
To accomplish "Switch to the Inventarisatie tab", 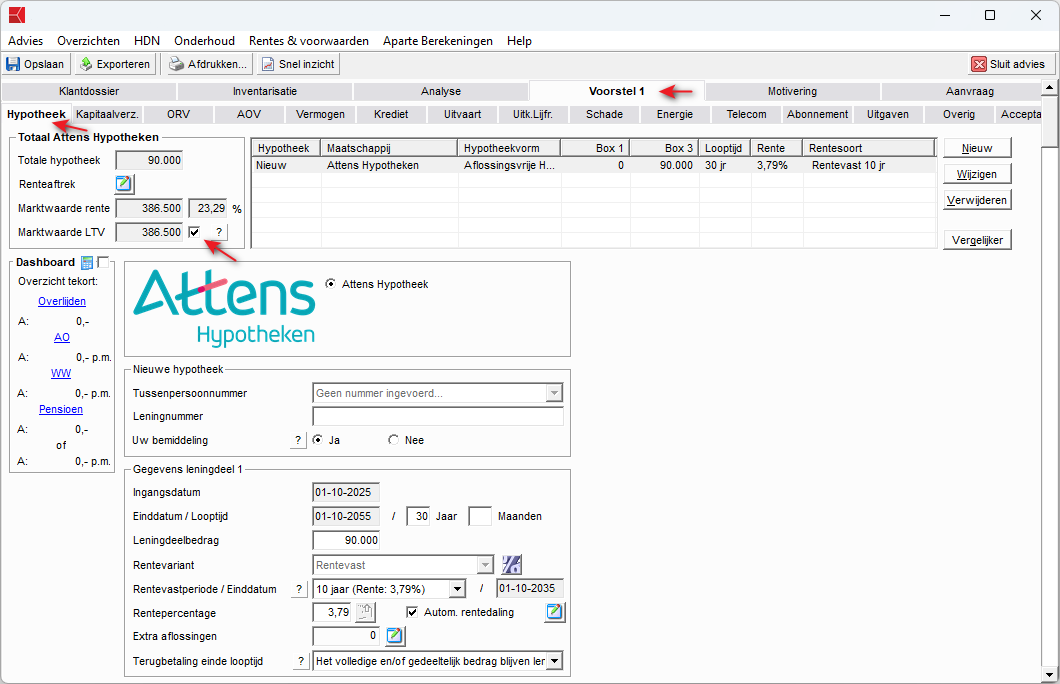I will click(x=265, y=91).
